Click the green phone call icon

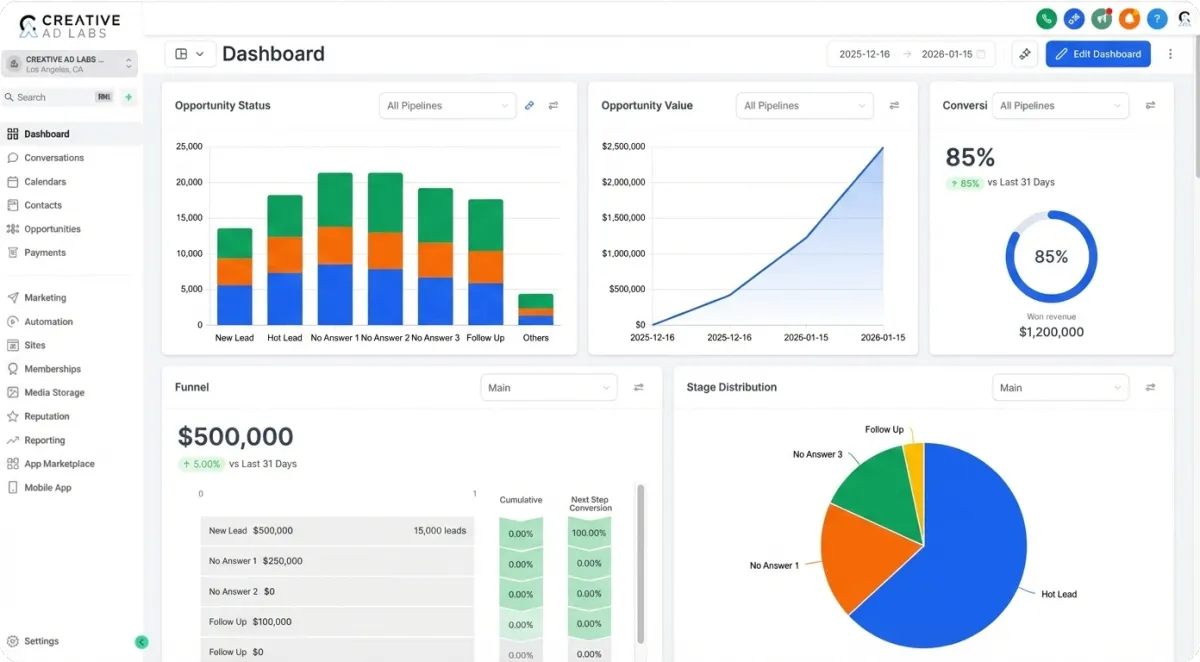(x=1047, y=18)
